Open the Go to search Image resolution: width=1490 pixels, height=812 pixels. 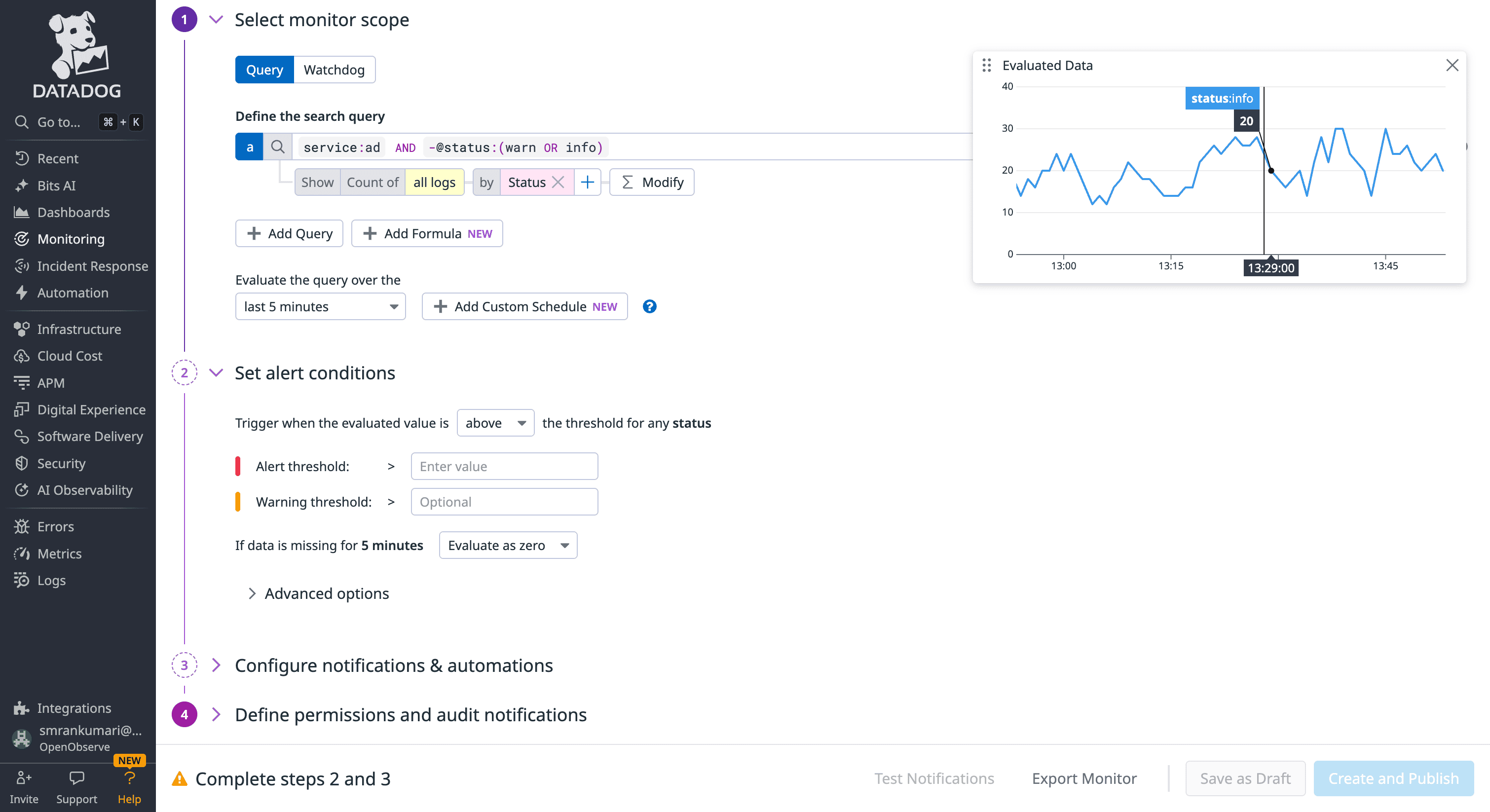58,122
